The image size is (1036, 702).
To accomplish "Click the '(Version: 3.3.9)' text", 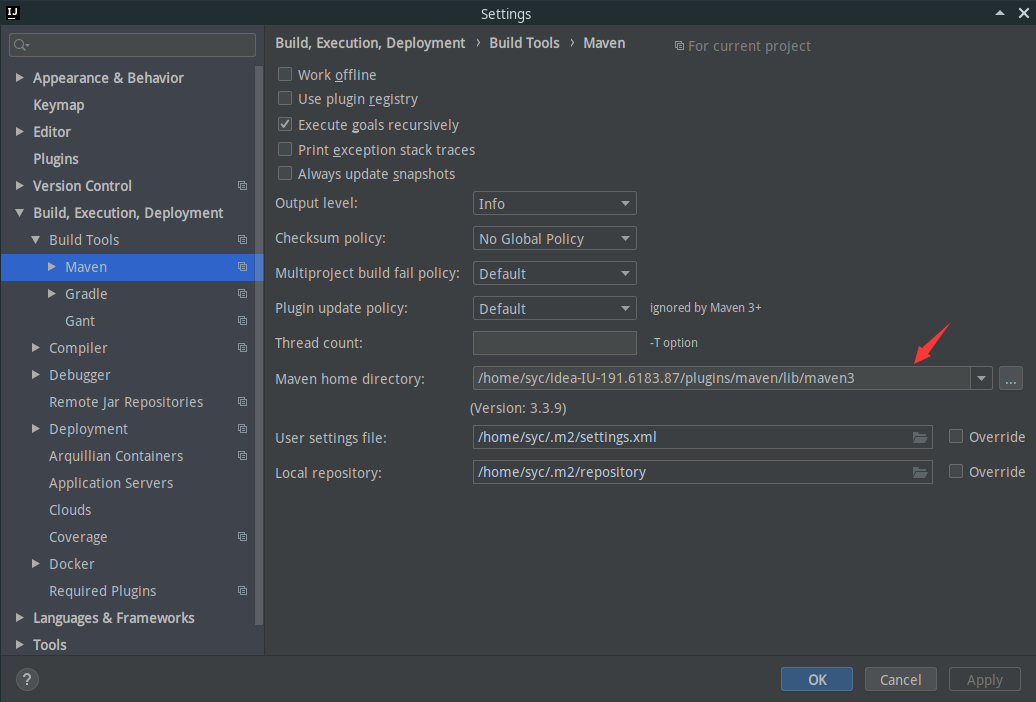I will click(518, 408).
